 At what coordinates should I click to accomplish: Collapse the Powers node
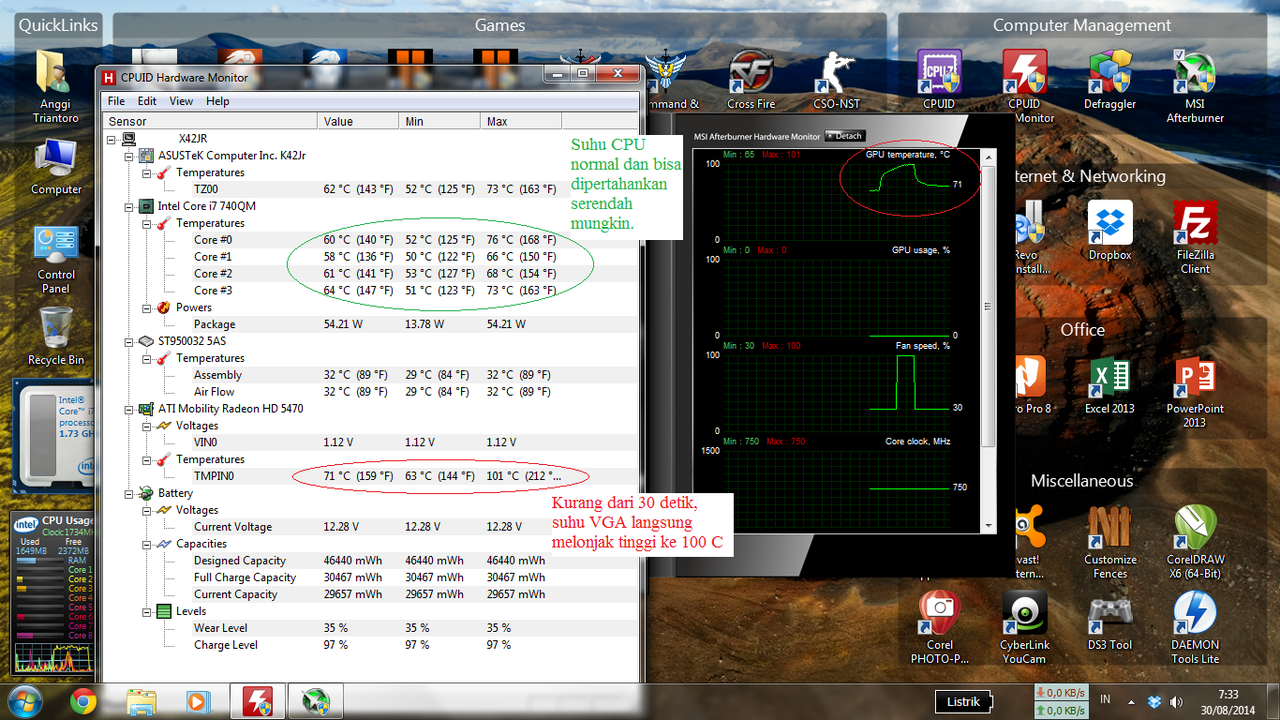pyautogui.click(x=146, y=307)
